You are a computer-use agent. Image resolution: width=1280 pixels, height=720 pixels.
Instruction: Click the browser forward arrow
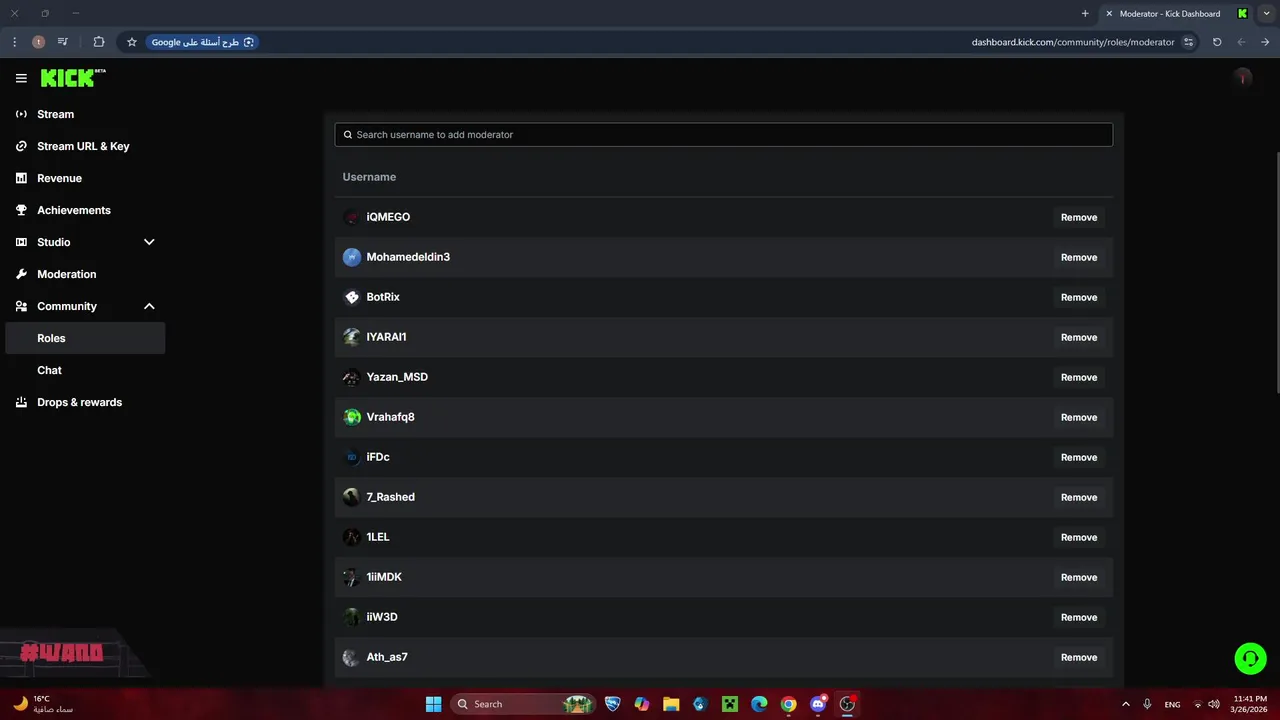coord(1265,42)
